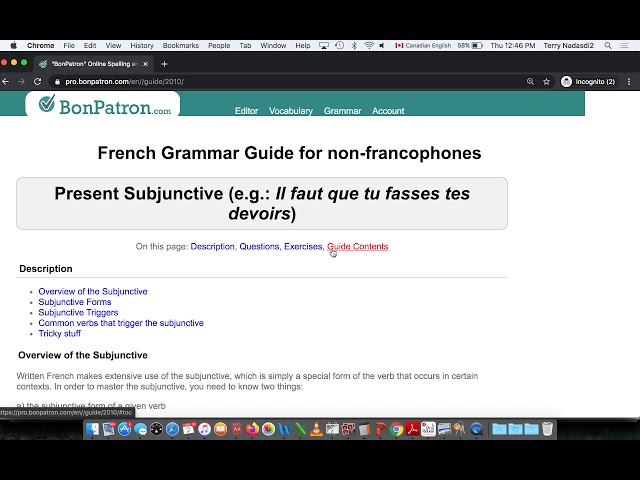Open App Store from the dock
640x480 pixels.
[124, 429]
